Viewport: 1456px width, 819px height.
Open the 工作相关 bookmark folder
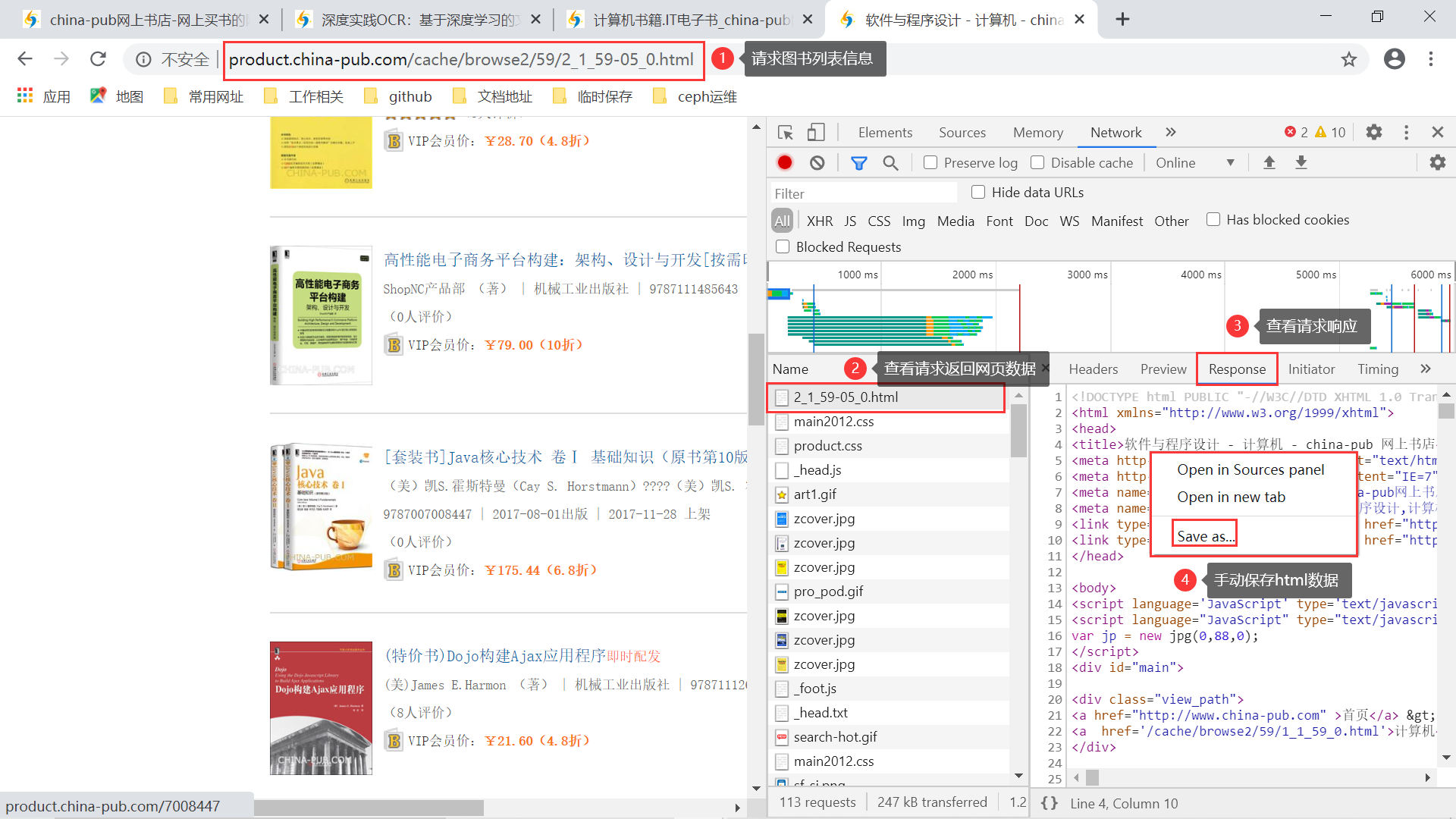[304, 96]
